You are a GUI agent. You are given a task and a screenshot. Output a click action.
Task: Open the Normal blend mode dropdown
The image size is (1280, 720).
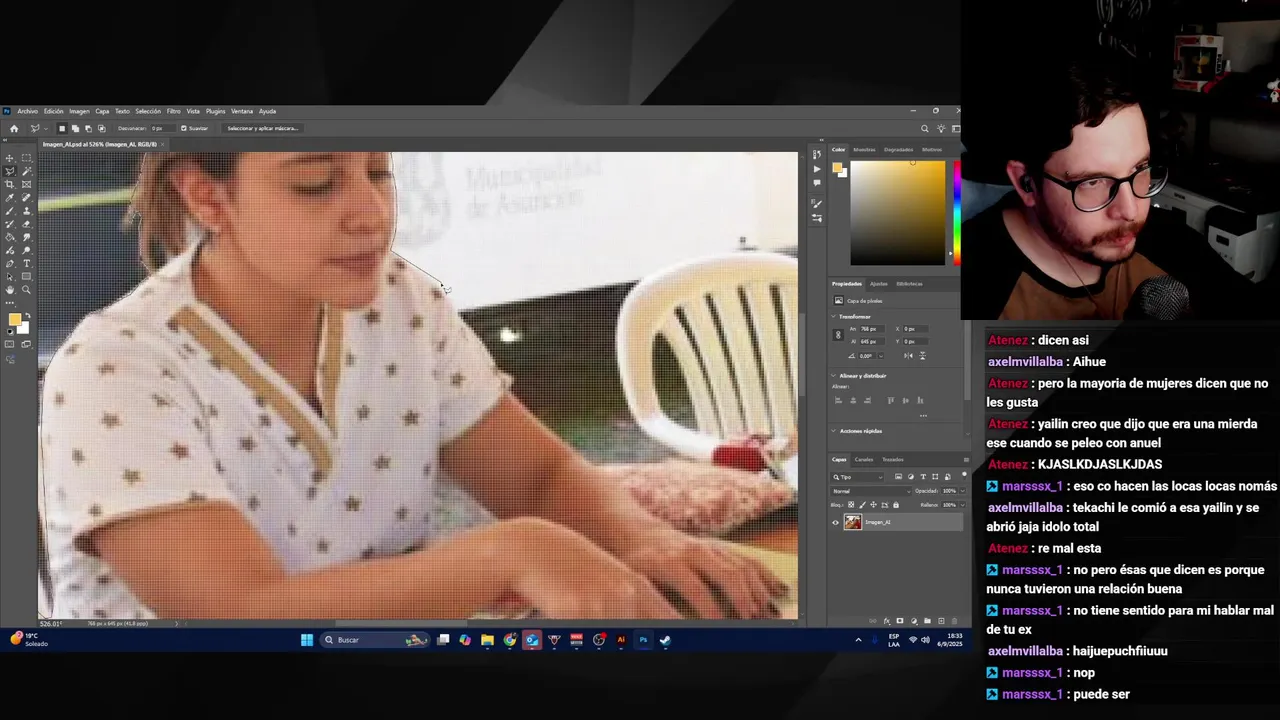point(870,490)
